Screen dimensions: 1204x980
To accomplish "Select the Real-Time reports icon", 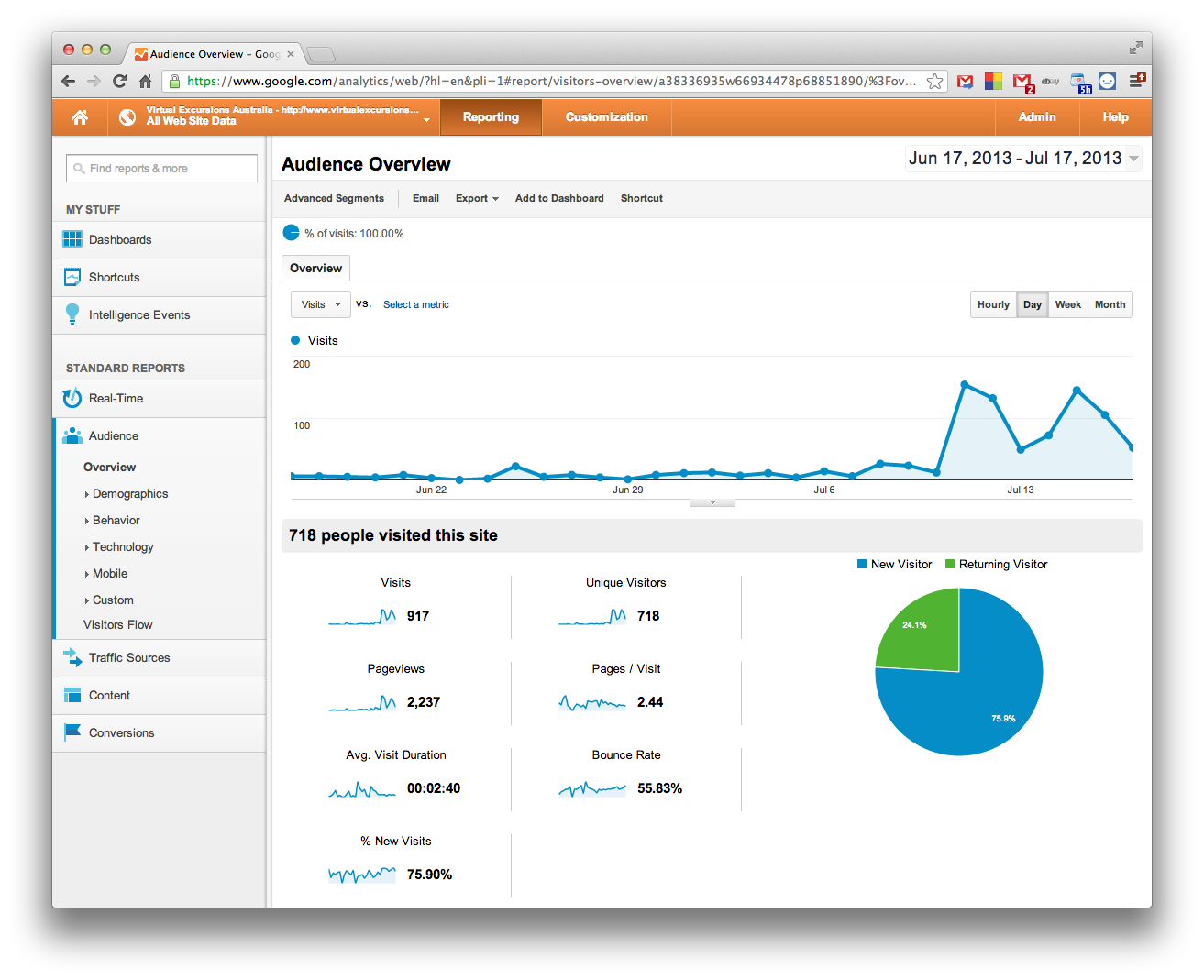I will pyautogui.click(x=72, y=398).
